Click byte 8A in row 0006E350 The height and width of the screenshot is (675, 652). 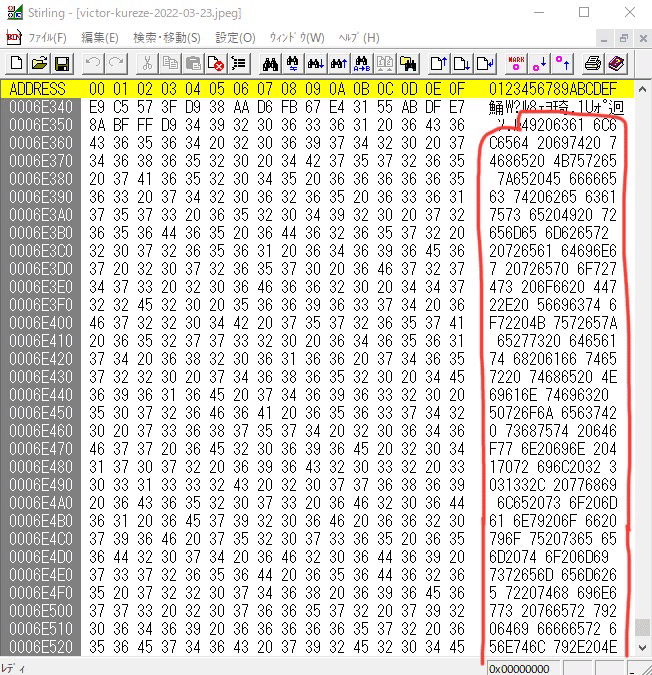point(97,125)
